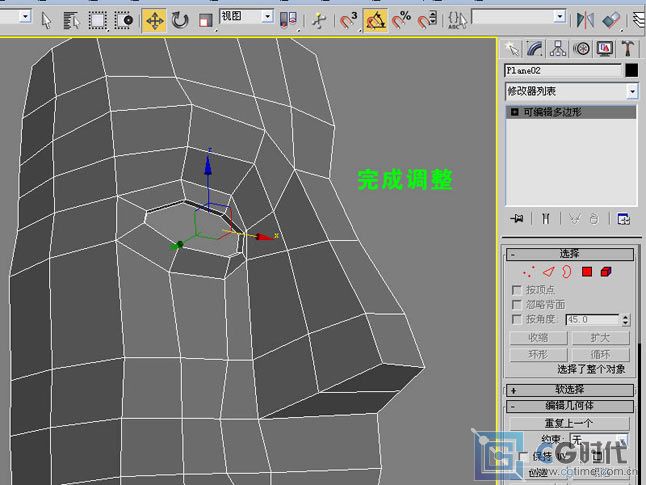
Task: Click the angle spinner arrows
Action: tap(625, 320)
